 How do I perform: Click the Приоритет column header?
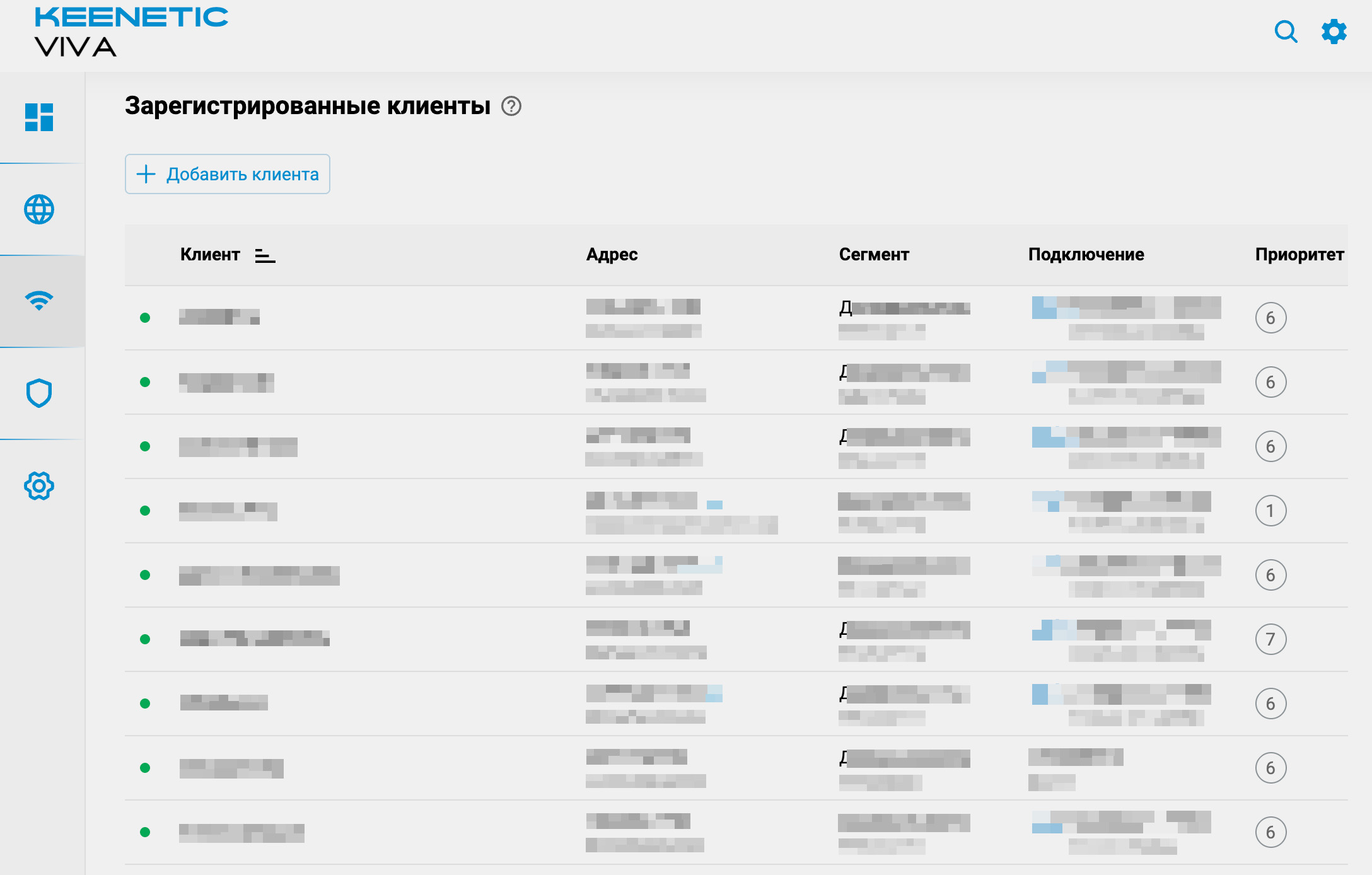(x=1299, y=255)
